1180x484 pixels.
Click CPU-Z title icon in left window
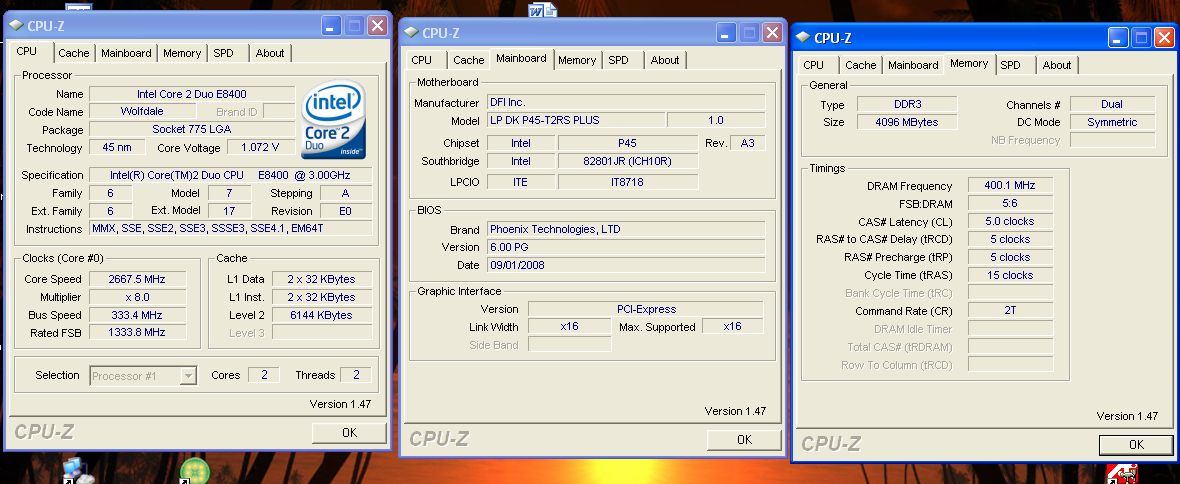click(x=16, y=25)
